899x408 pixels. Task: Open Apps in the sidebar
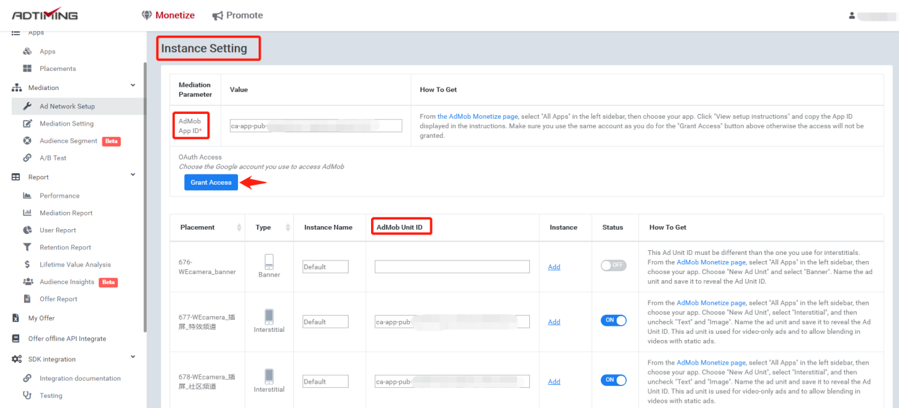48,52
